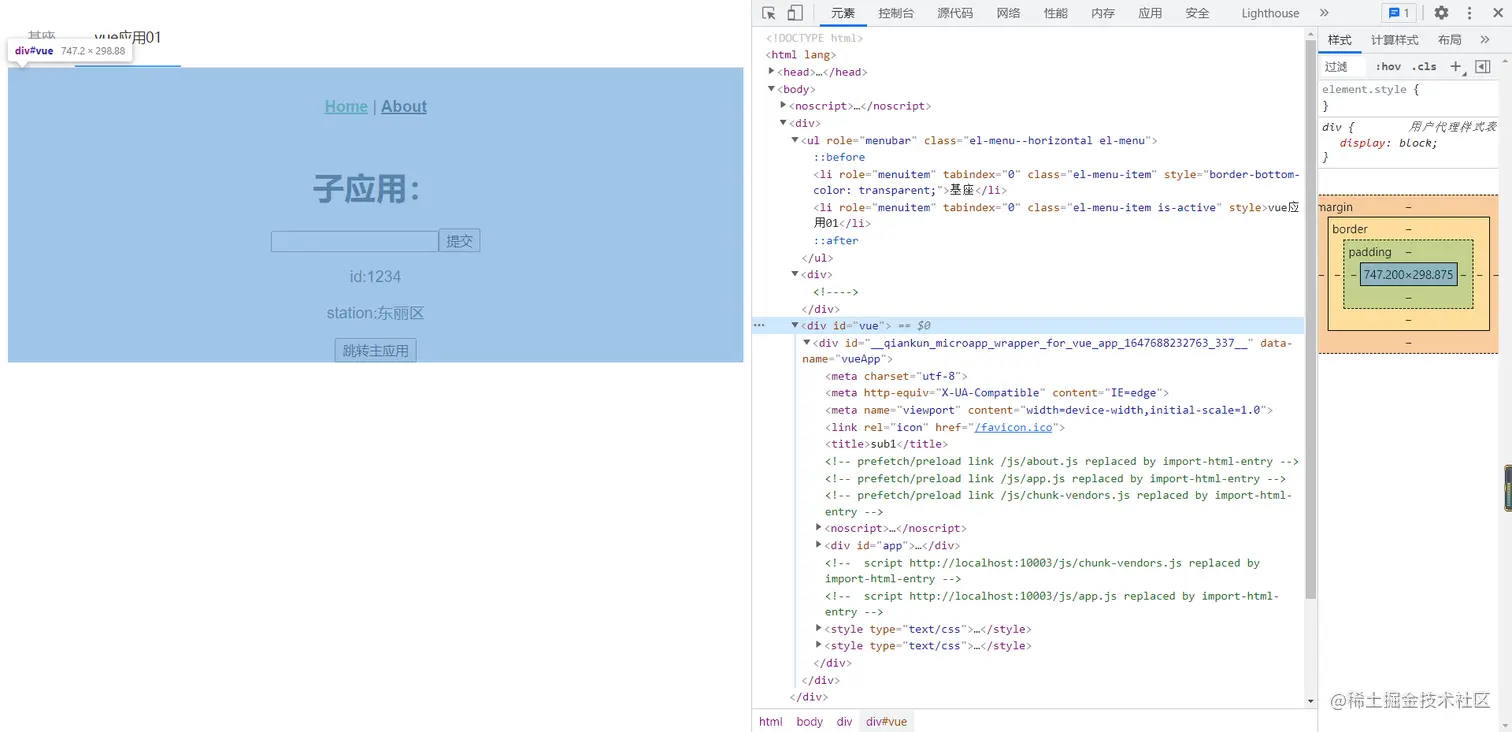Click the element.style rule block
The image size is (1512, 732).
(1409, 97)
